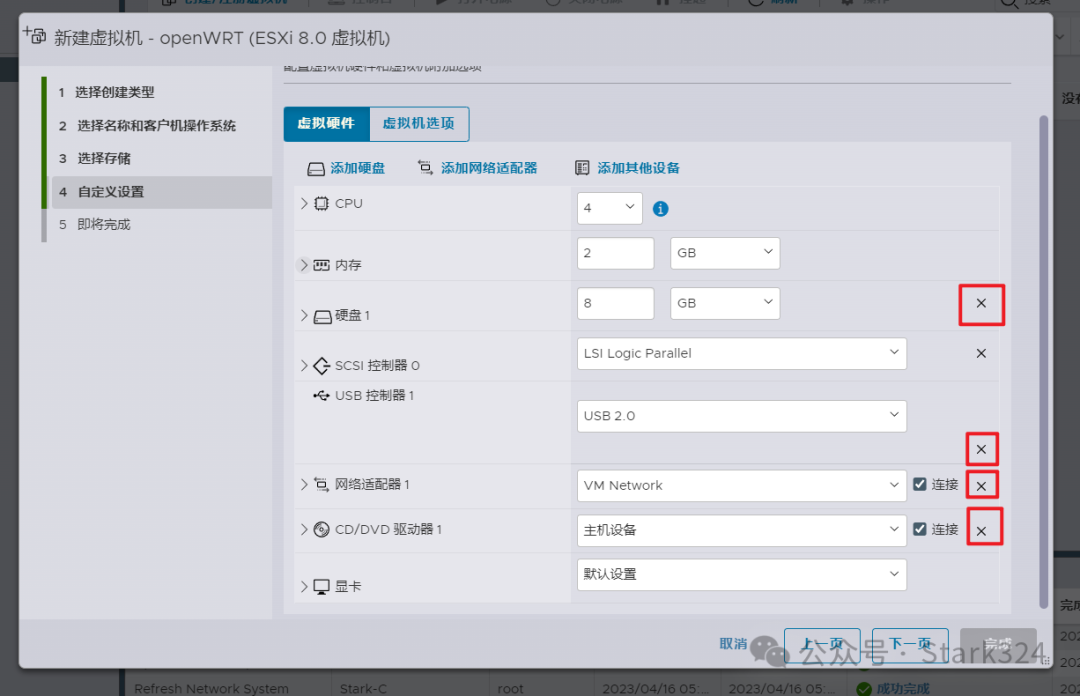
Task: Click the 添加其他设备 device icon
Action: pyautogui.click(x=584, y=168)
